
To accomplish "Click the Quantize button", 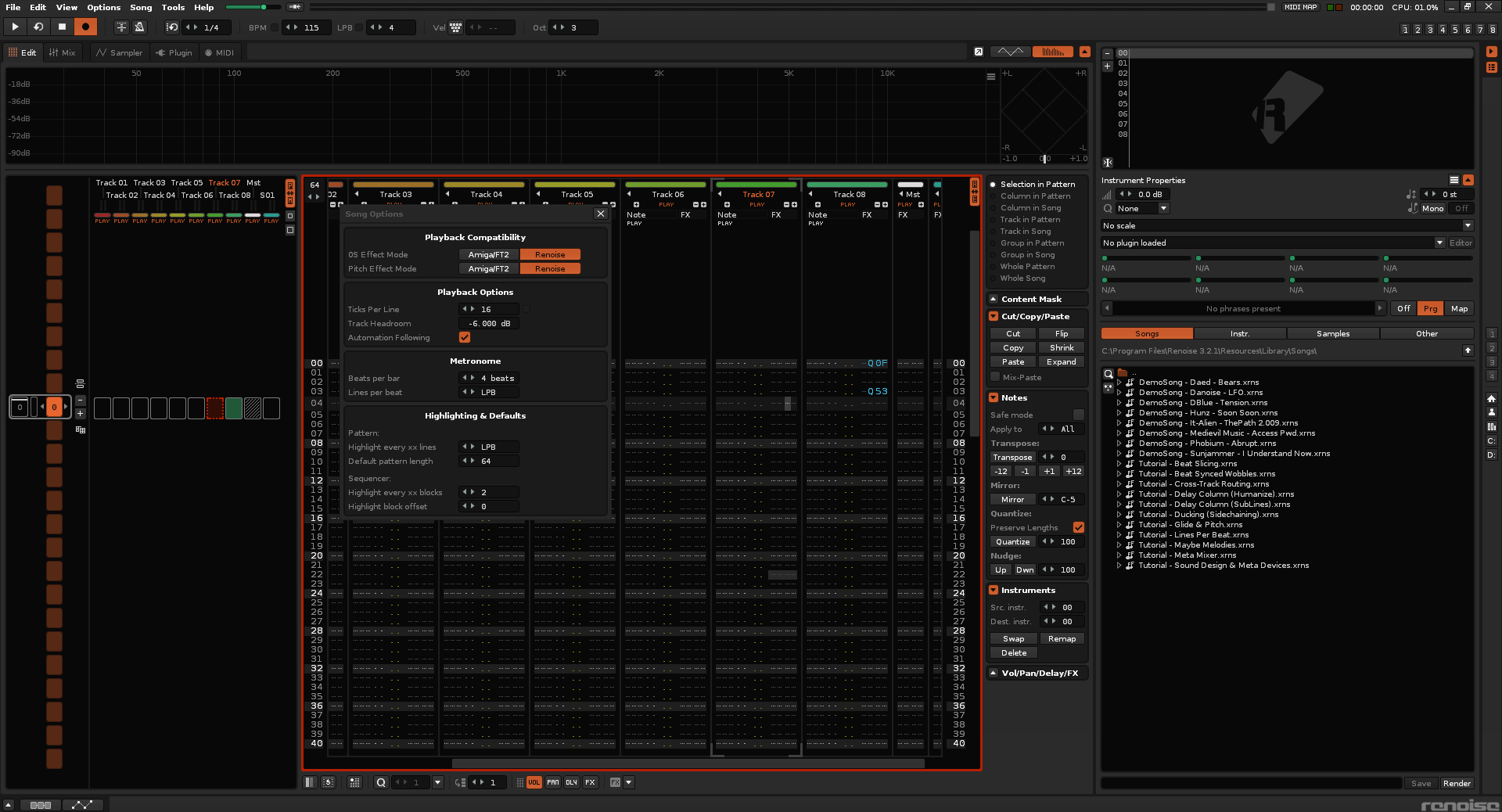I will [1012, 541].
